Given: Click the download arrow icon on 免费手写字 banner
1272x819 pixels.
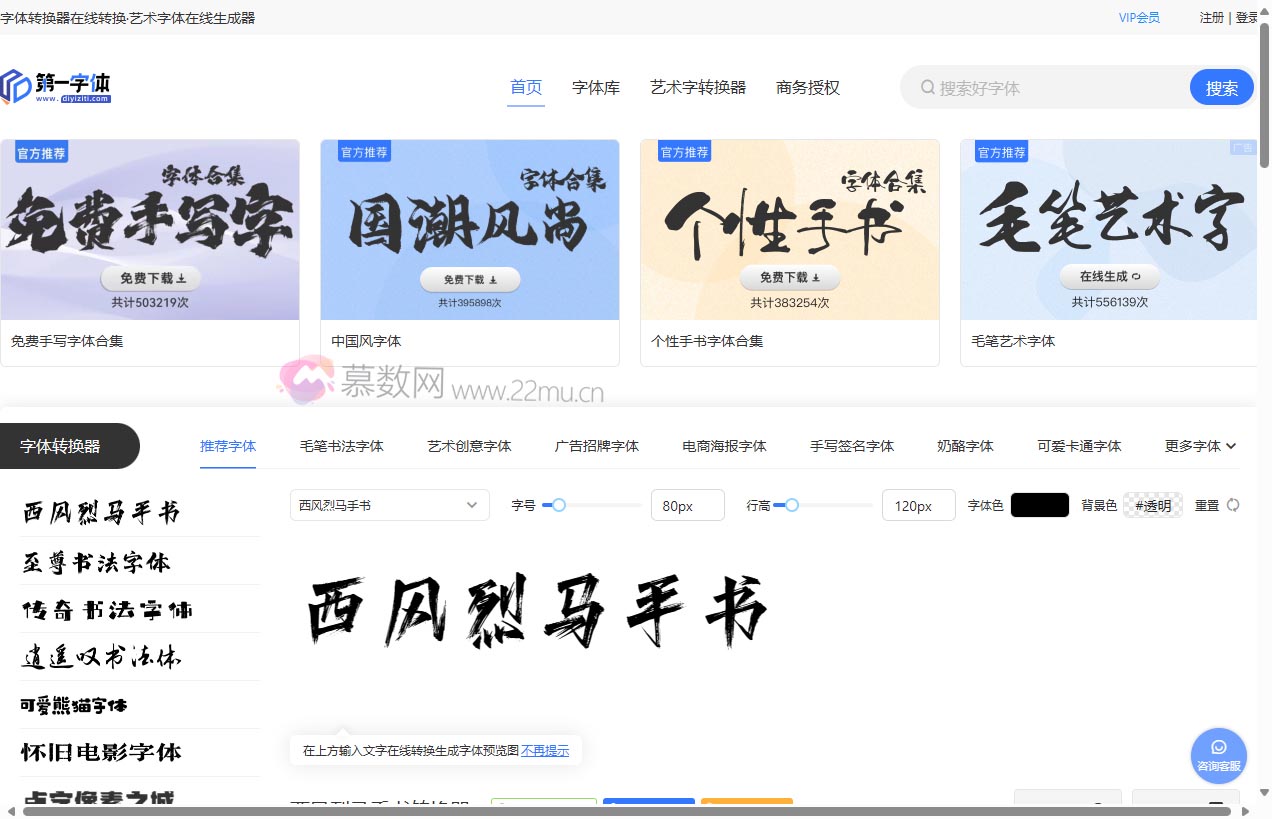Looking at the screenshot, I should [180, 278].
